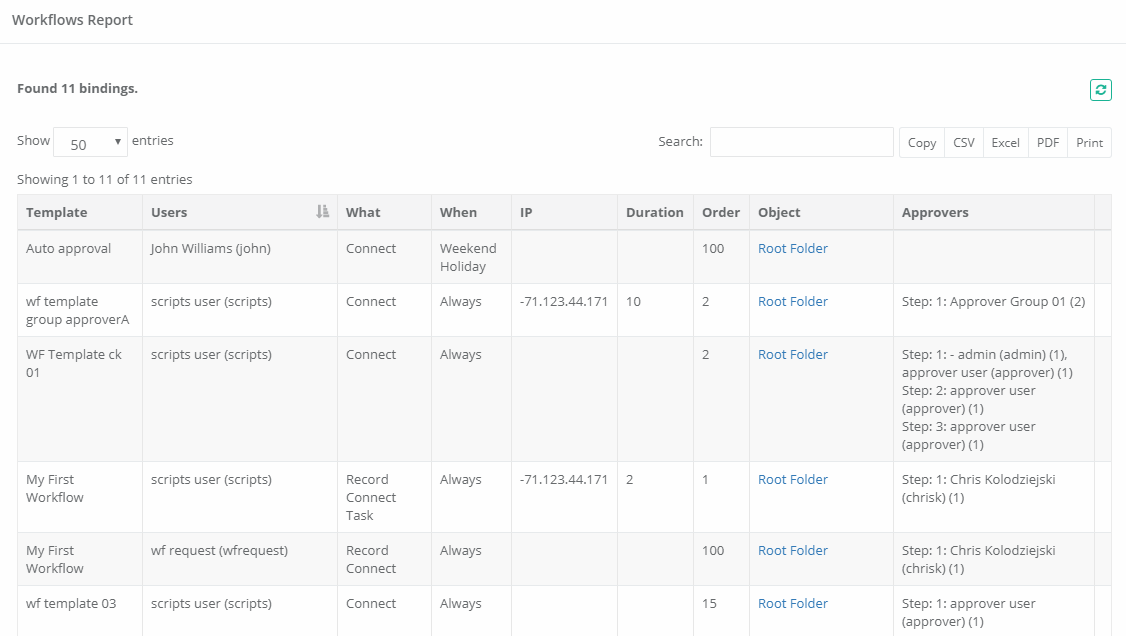Focus the Search input field
The width and height of the screenshot is (1126, 636).
[801, 142]
